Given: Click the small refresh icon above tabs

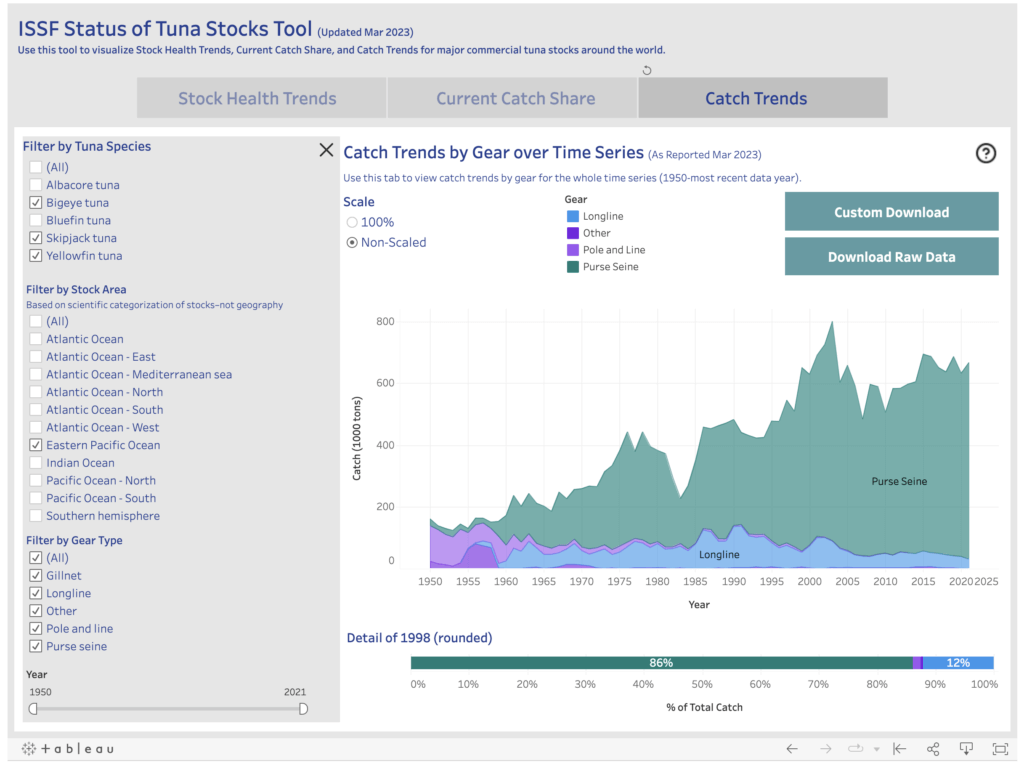Looking at the screenshot, I should [x=647, y=70].
